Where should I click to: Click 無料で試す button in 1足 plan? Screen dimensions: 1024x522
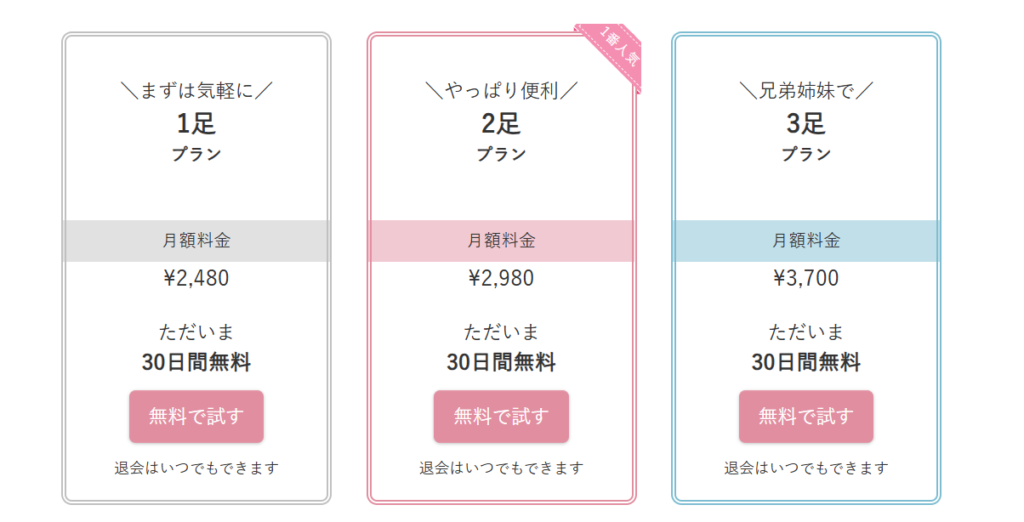pyautogui.click(x=196, y=416)
